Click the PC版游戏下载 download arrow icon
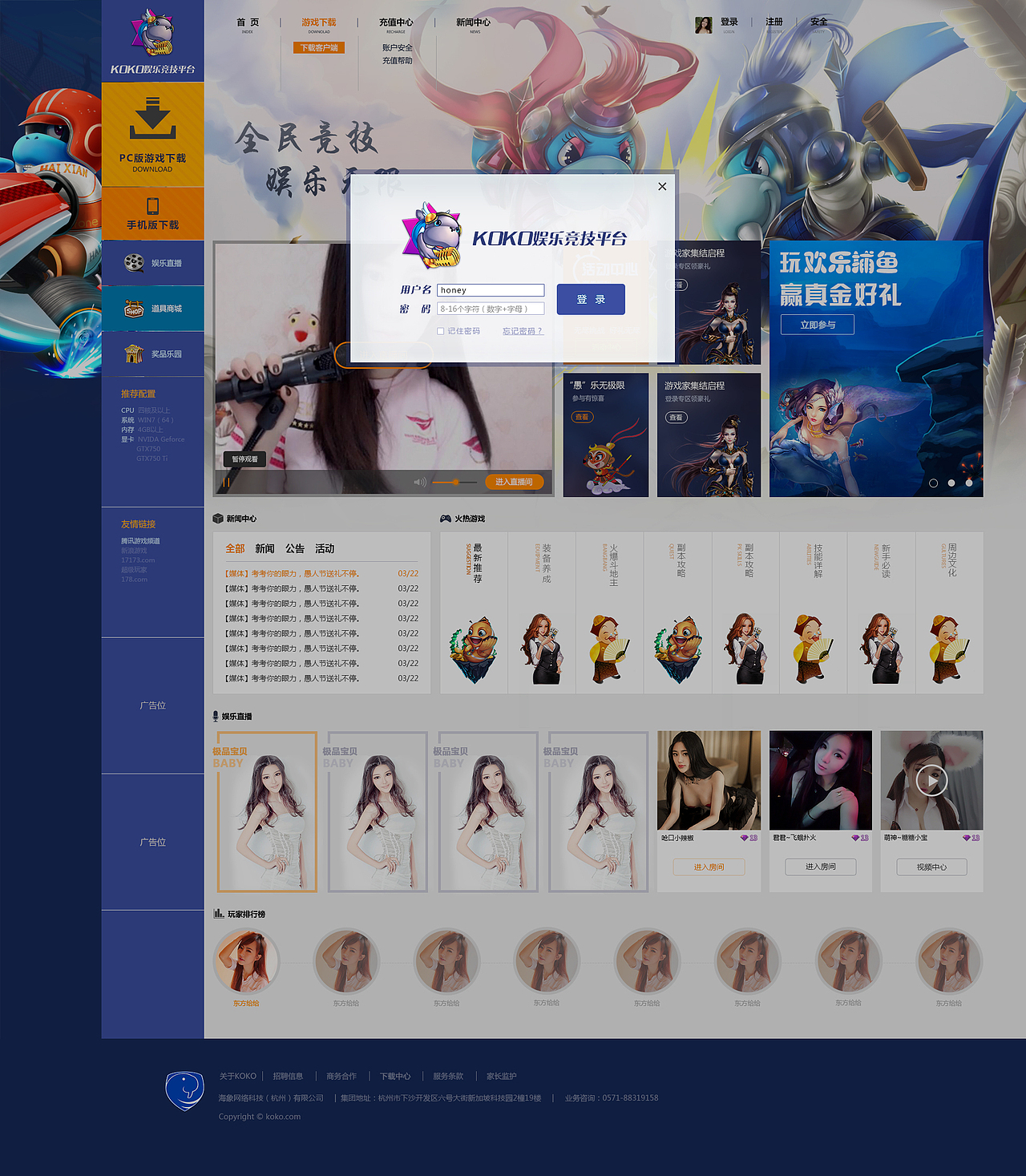 point(152,118)
